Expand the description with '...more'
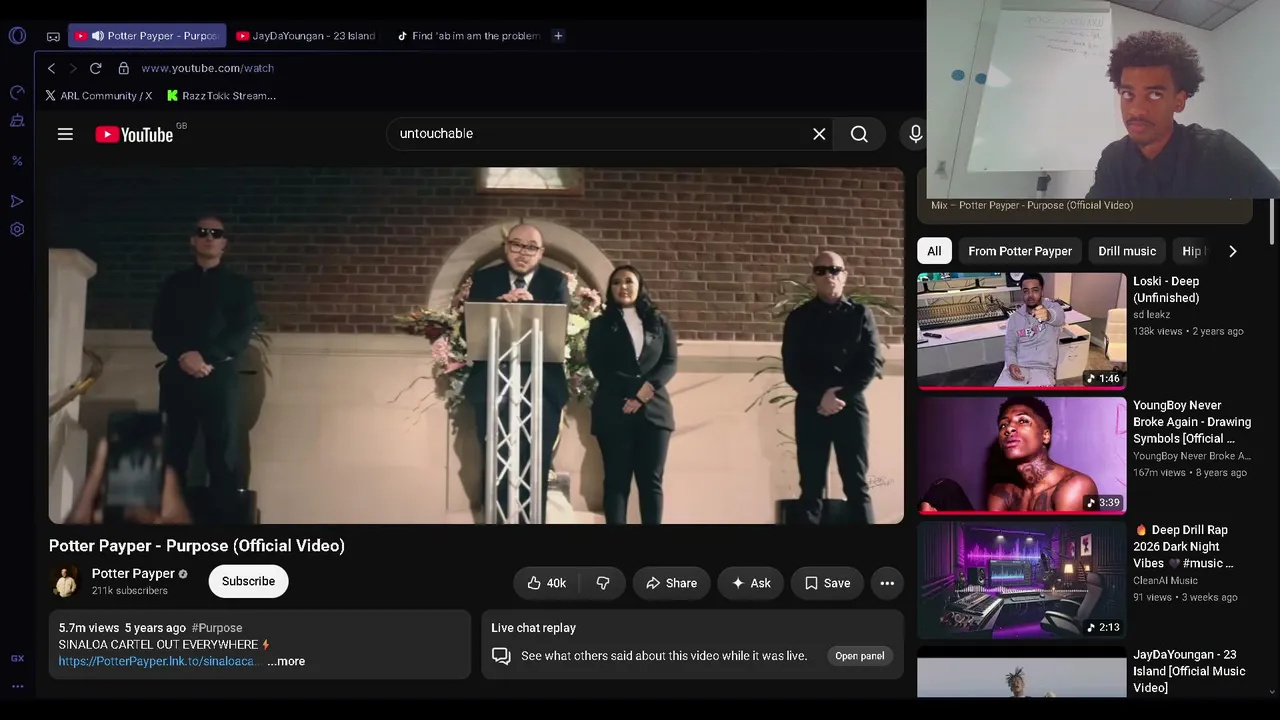Screen dimensions: 1280x720 coord(286,662)
